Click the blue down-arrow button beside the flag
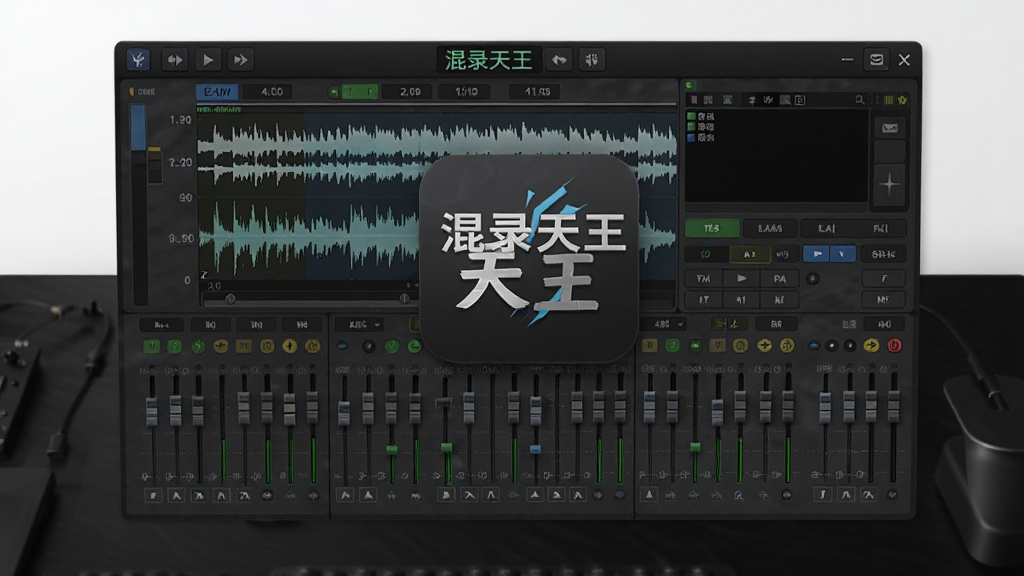The height and width of the screenshot is (576, 1024). (842, 254)
